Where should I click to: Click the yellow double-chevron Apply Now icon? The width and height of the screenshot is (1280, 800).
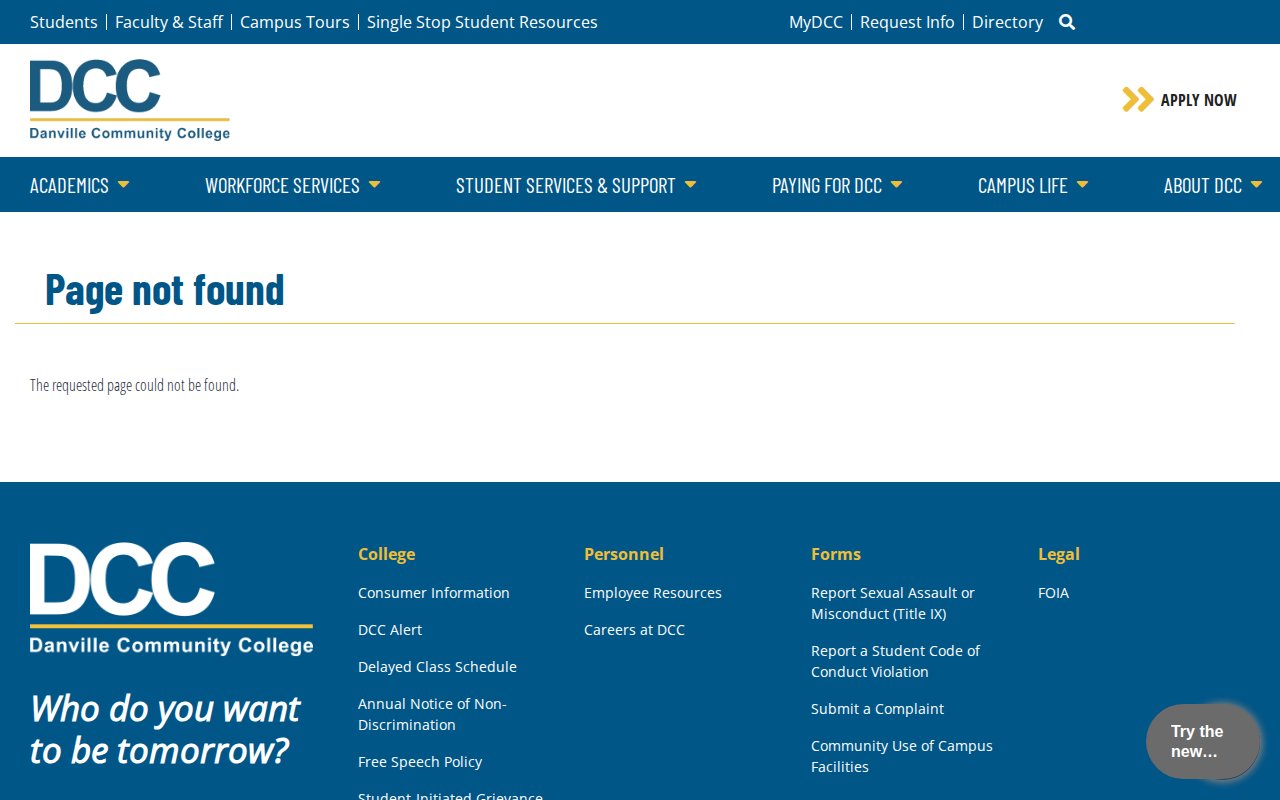(x=1137, y=99)
